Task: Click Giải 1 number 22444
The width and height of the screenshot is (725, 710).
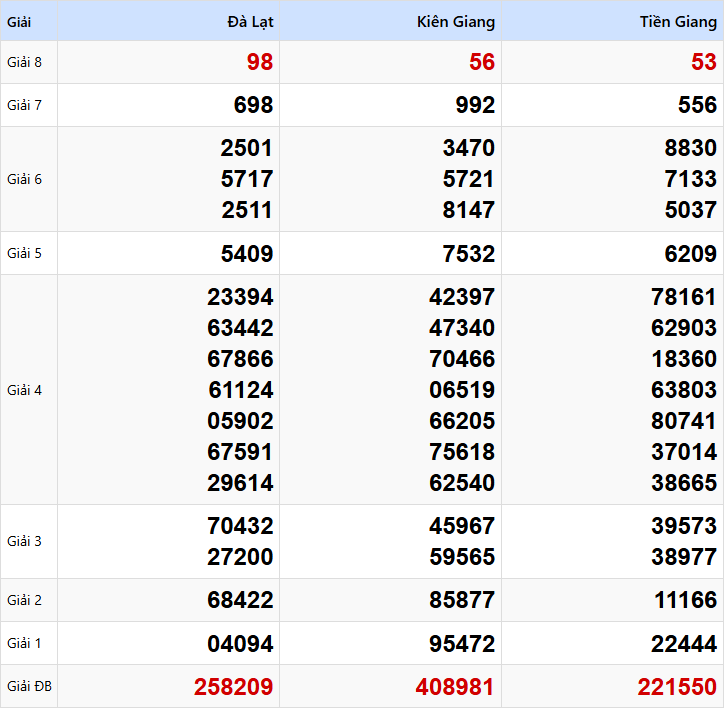Action: pos(684,643)
